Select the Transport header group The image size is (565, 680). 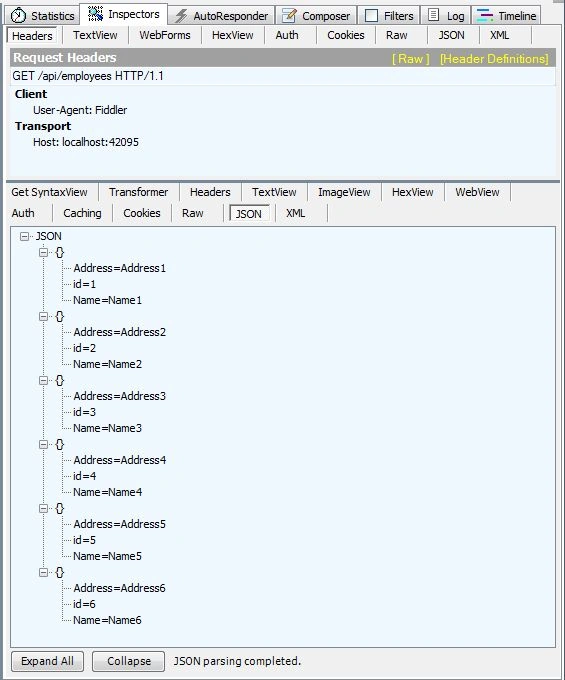(43, 126)
